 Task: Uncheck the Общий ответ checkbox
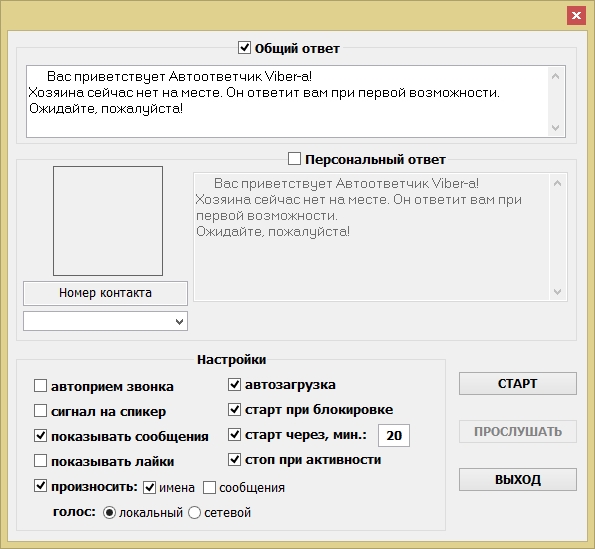(x=244, y=48)
